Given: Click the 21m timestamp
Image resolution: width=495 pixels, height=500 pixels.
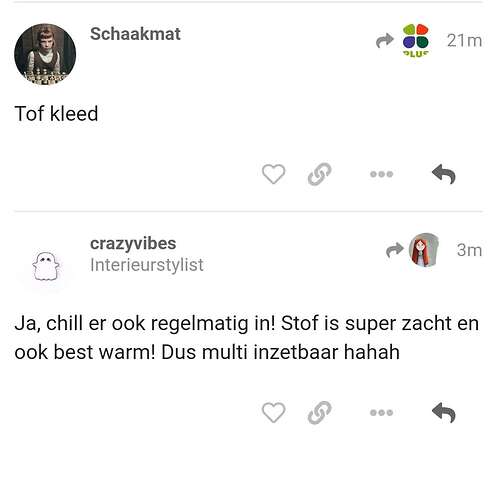Looking at the screenshot, I should 464,41.
